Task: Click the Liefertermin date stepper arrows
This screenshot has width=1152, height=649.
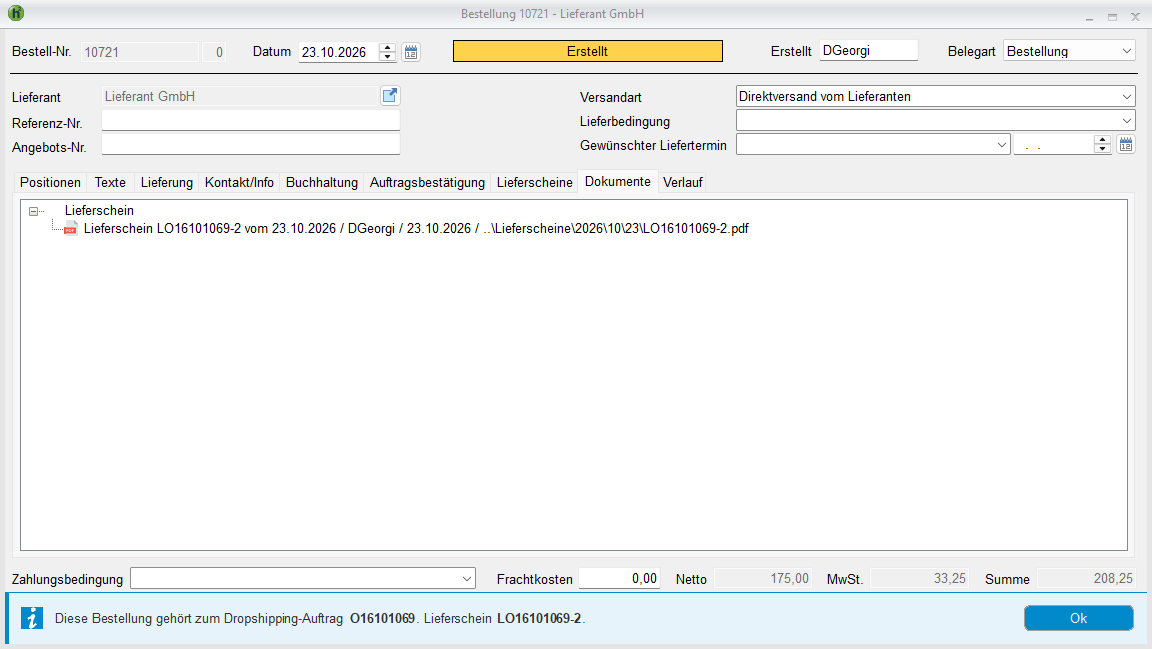Action: click(1101, 144)
